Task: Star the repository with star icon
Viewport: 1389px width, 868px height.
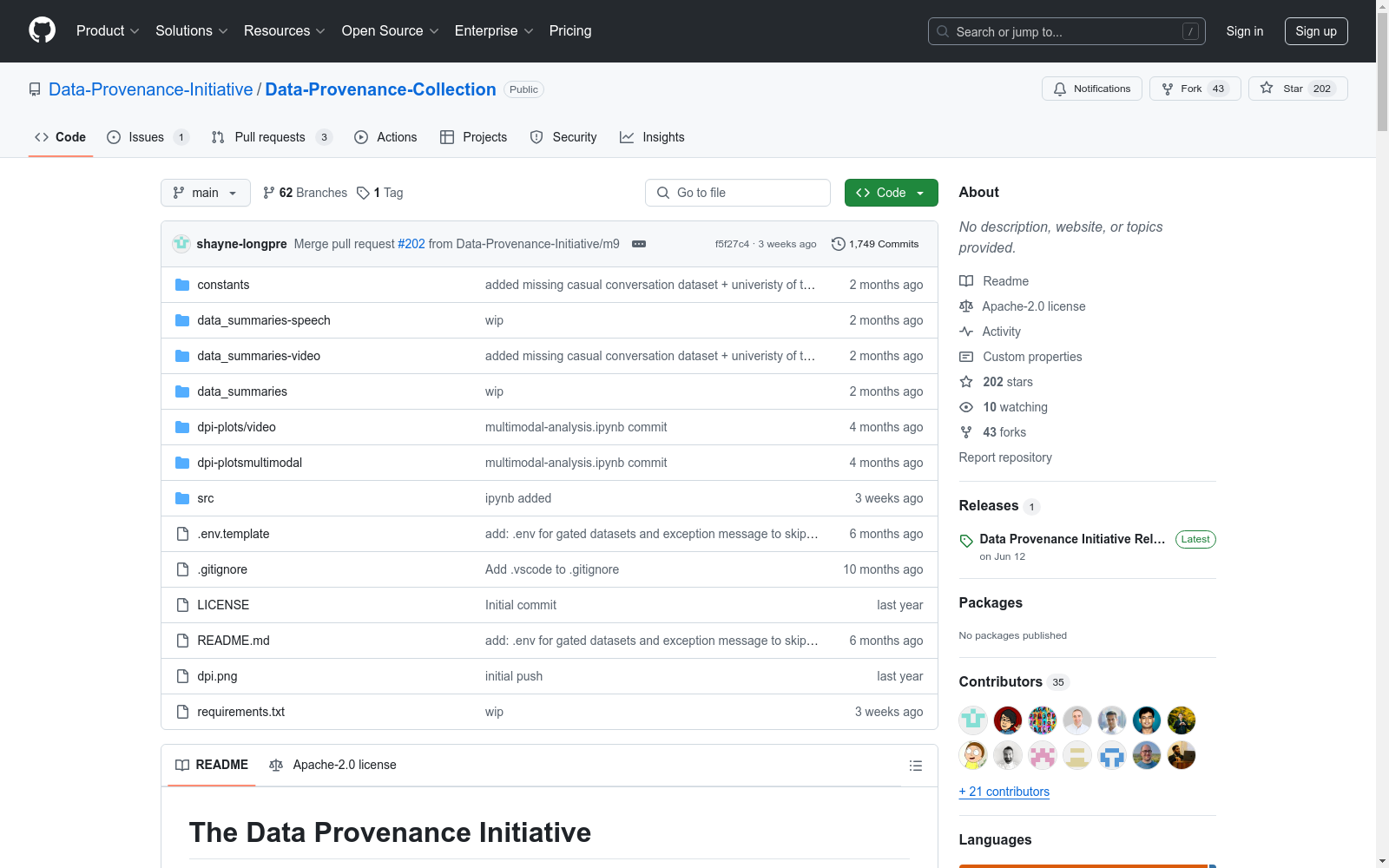Action: pyautogui.click(x=1267, y=89)
